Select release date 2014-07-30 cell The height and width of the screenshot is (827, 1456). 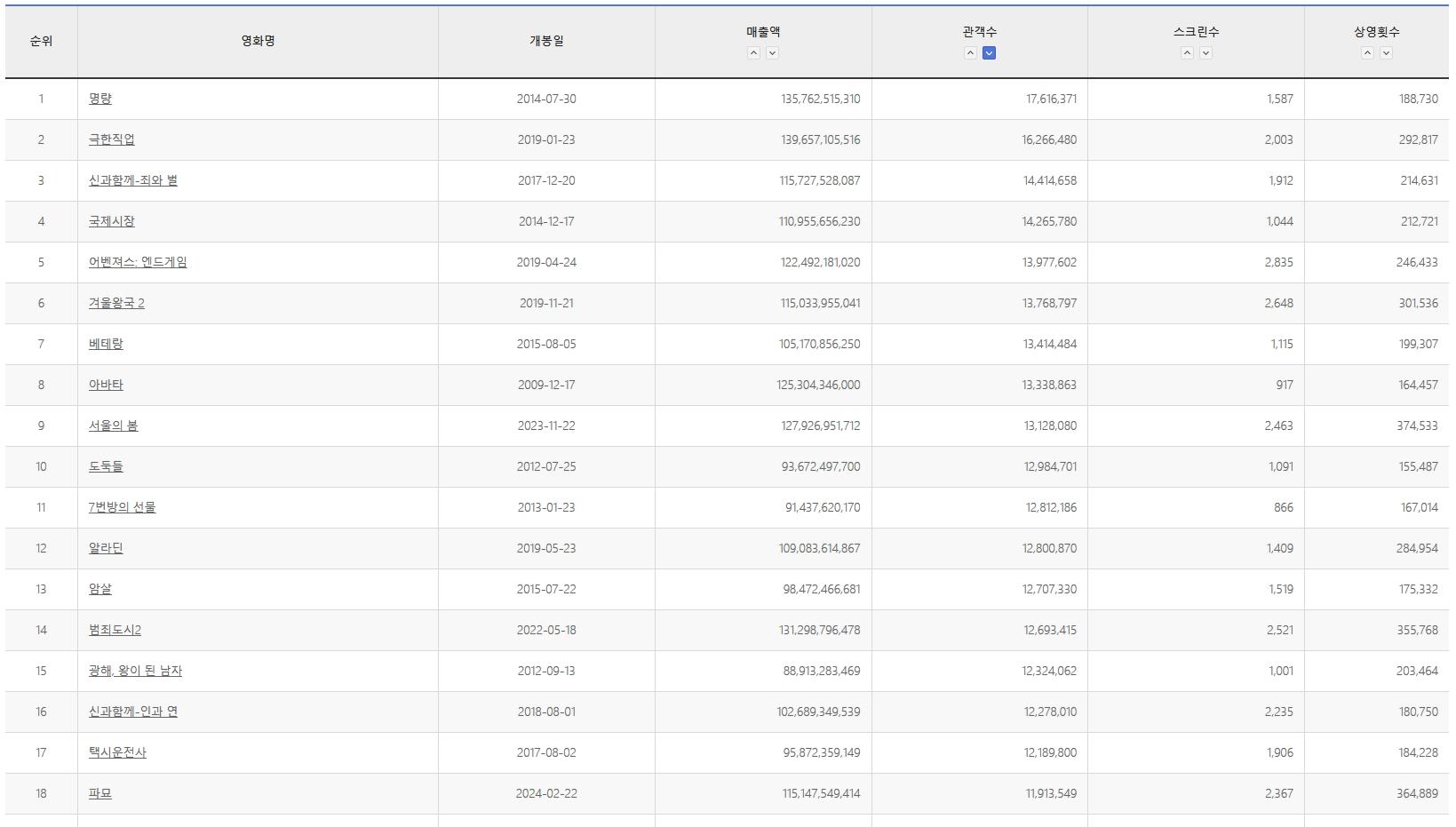point(546,99)
